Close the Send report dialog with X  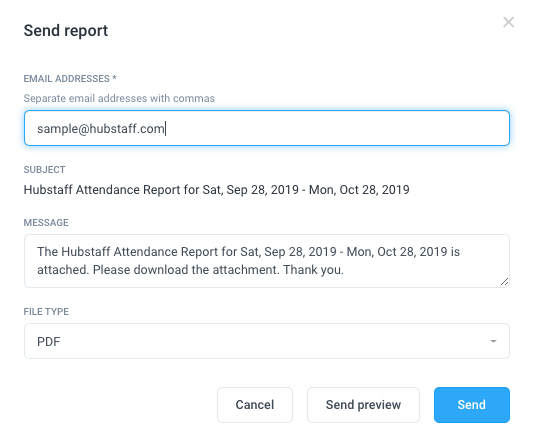pos(508,22)
